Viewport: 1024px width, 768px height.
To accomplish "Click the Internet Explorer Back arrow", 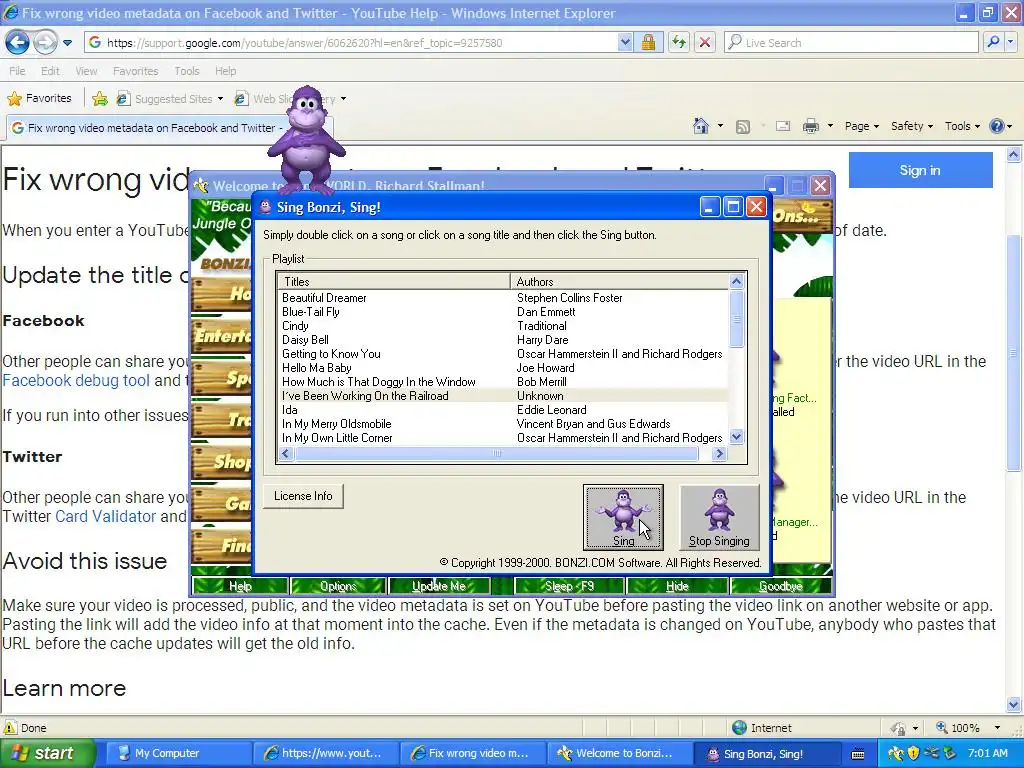I will pyautogui.click(x=18, y=43).
